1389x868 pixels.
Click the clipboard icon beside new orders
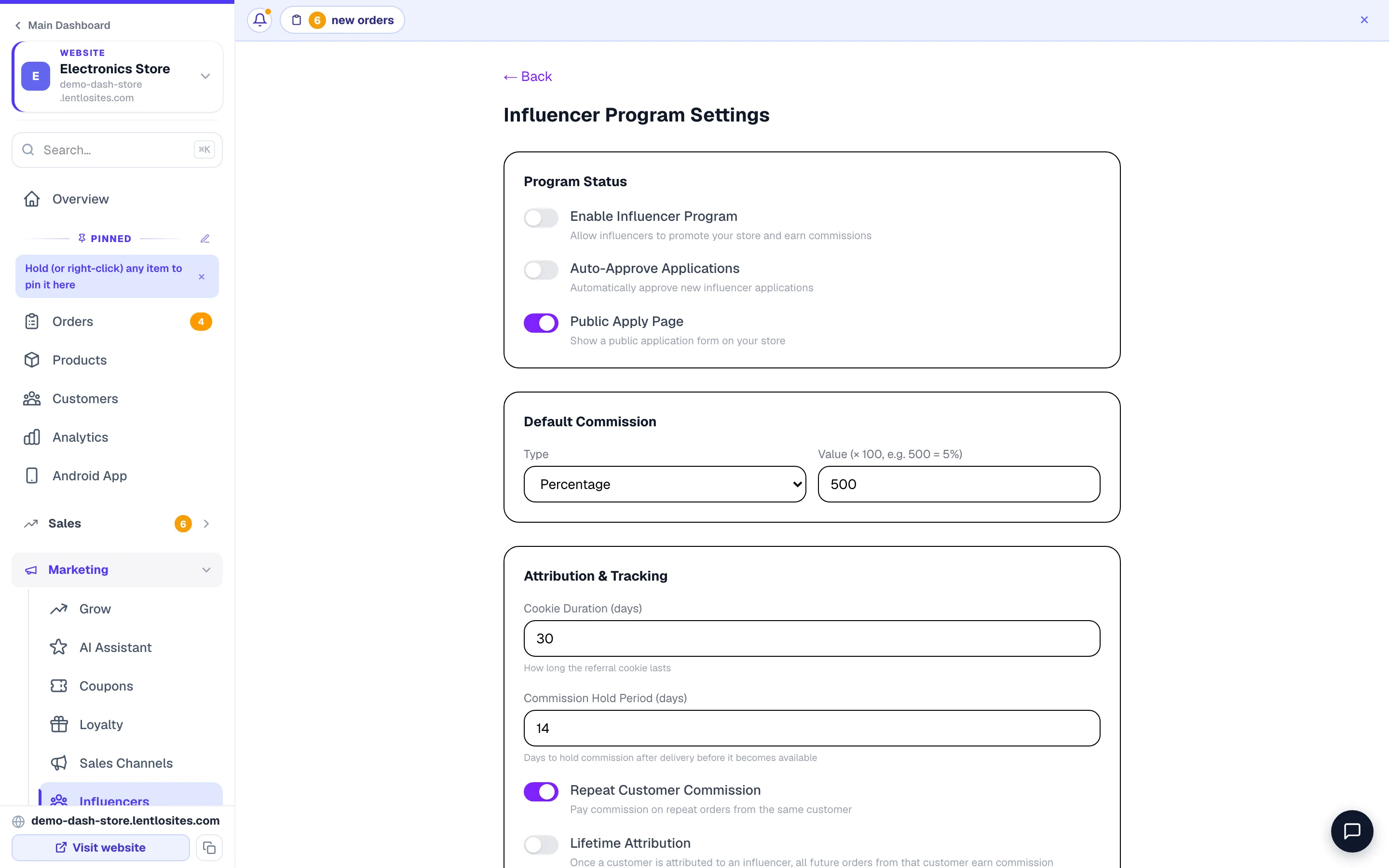tap(296, 20)
